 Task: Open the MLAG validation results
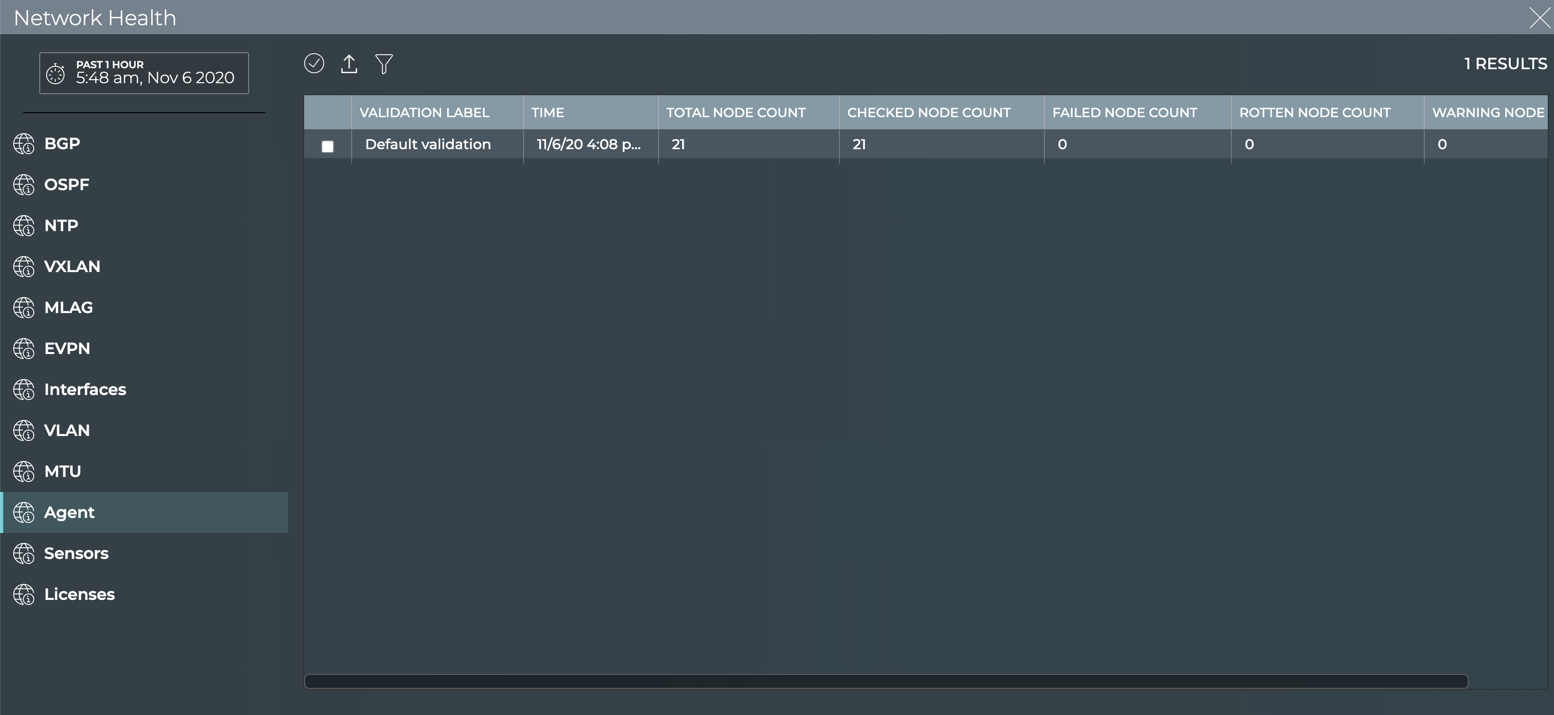tap(68, 308)
